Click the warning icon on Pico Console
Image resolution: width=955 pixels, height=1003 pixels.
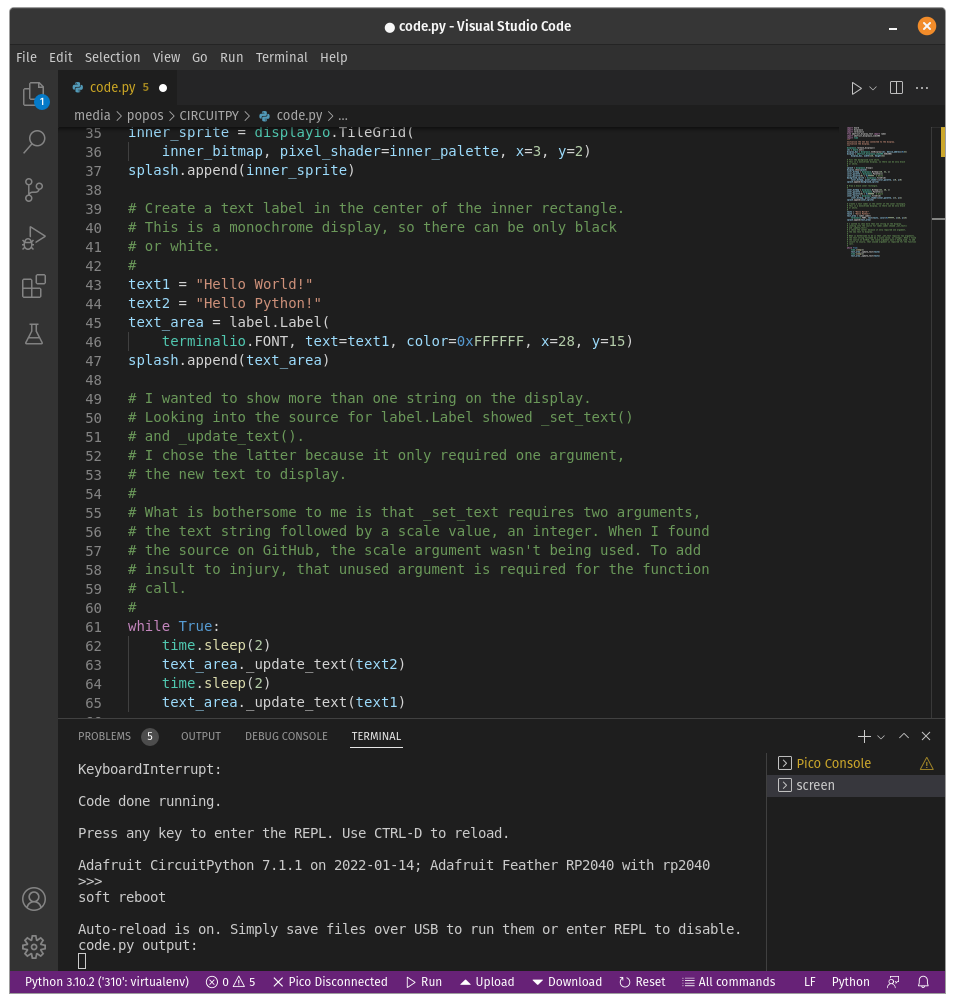click(926, 763)
